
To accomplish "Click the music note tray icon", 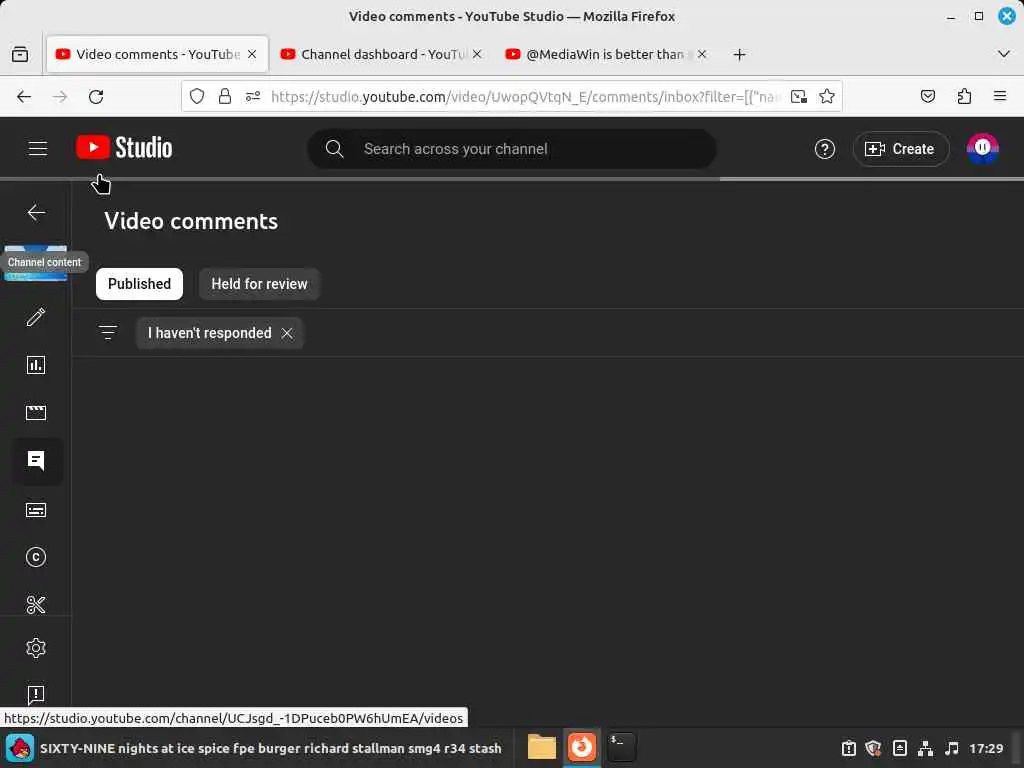I will (952, 748).
